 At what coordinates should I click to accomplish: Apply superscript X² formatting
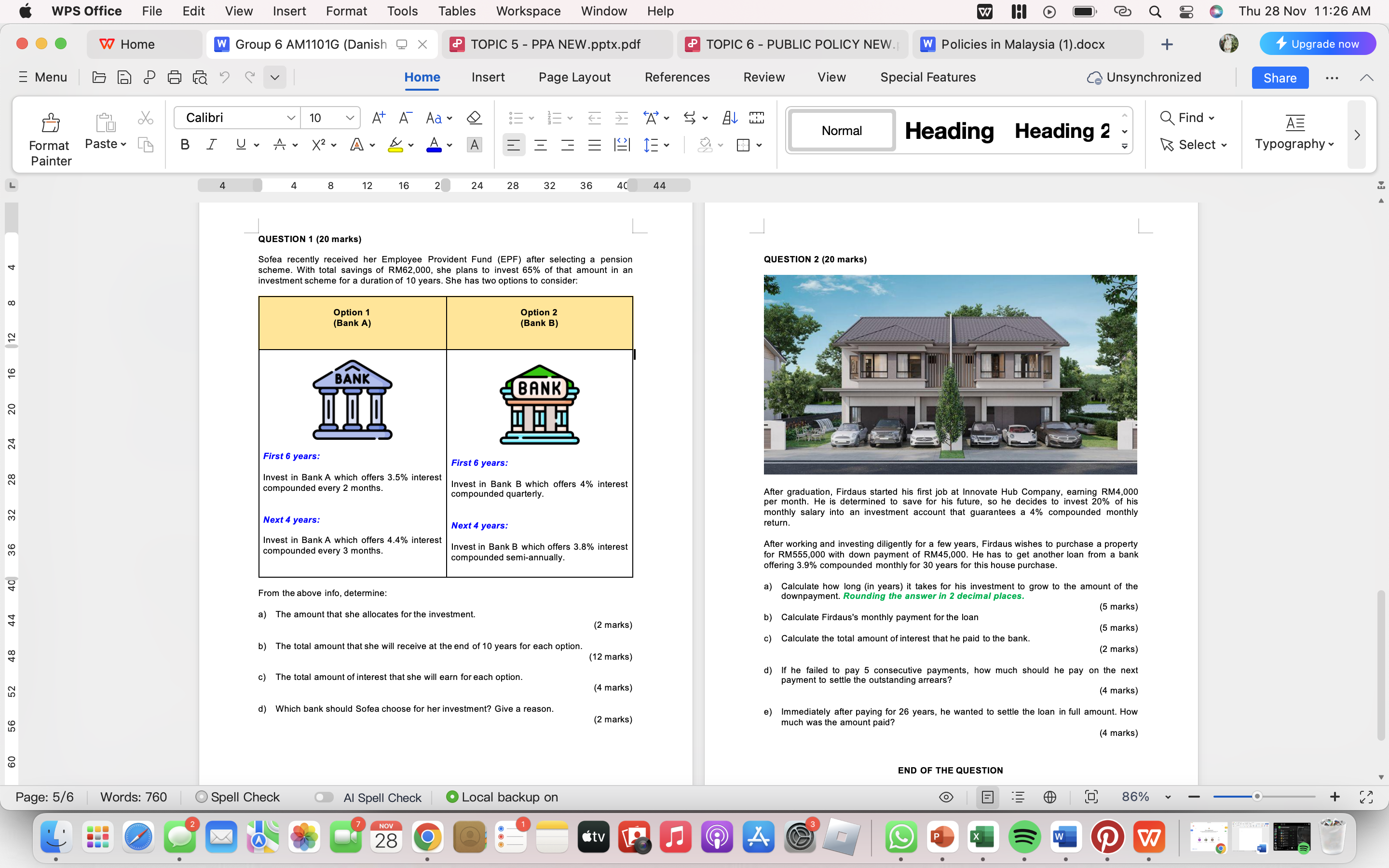(x=318, y=145)
